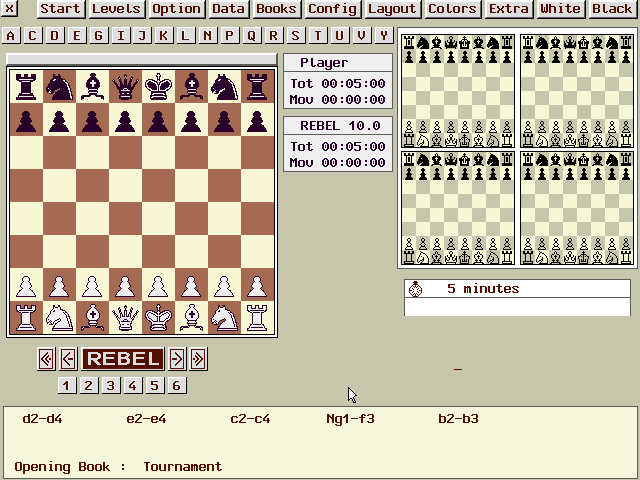Screen dimensions: 640x480
Task: Choose the top-left mini board layout
Action: pyautogui.click(x=458, y=91)
